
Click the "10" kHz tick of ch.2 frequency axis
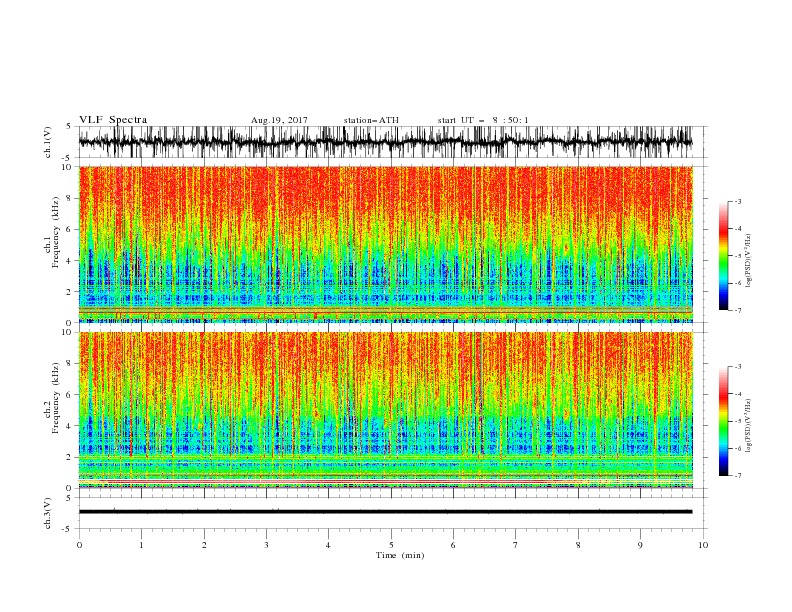pos(69,332)
